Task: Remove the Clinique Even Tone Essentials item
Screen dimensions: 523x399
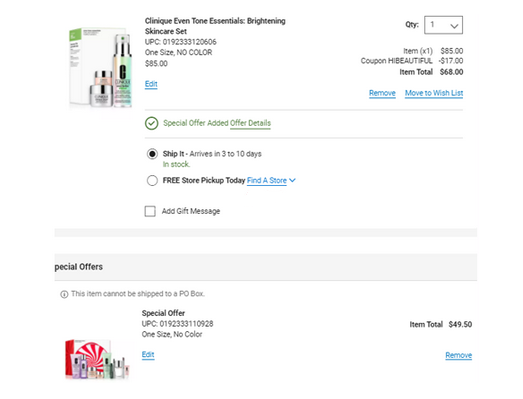Action: click(382, 93)
